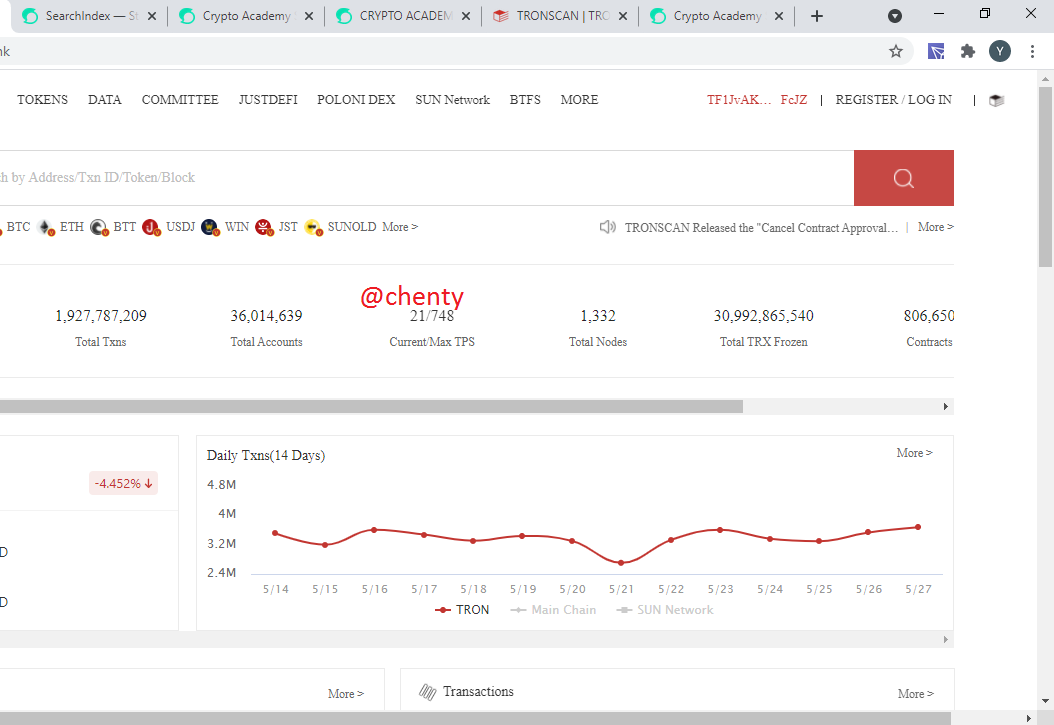Expand the TOKENS navigation menu
This screenshot has width=1054, height=725.
pyautogui.click(x=42, y=100)
